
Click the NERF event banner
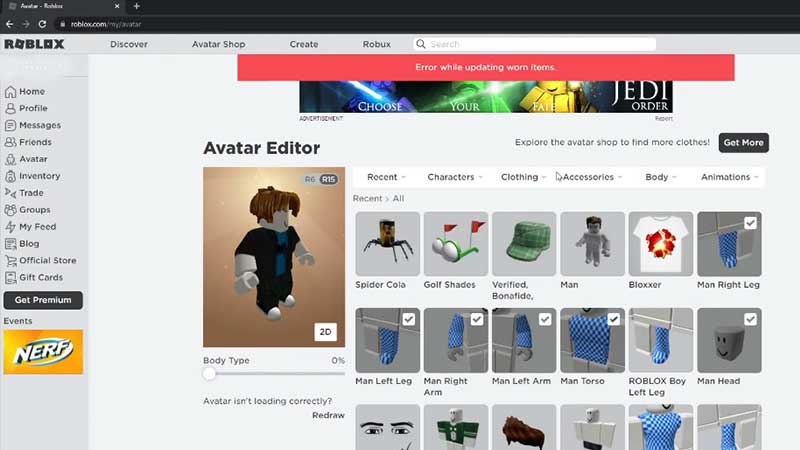point(43,352)
